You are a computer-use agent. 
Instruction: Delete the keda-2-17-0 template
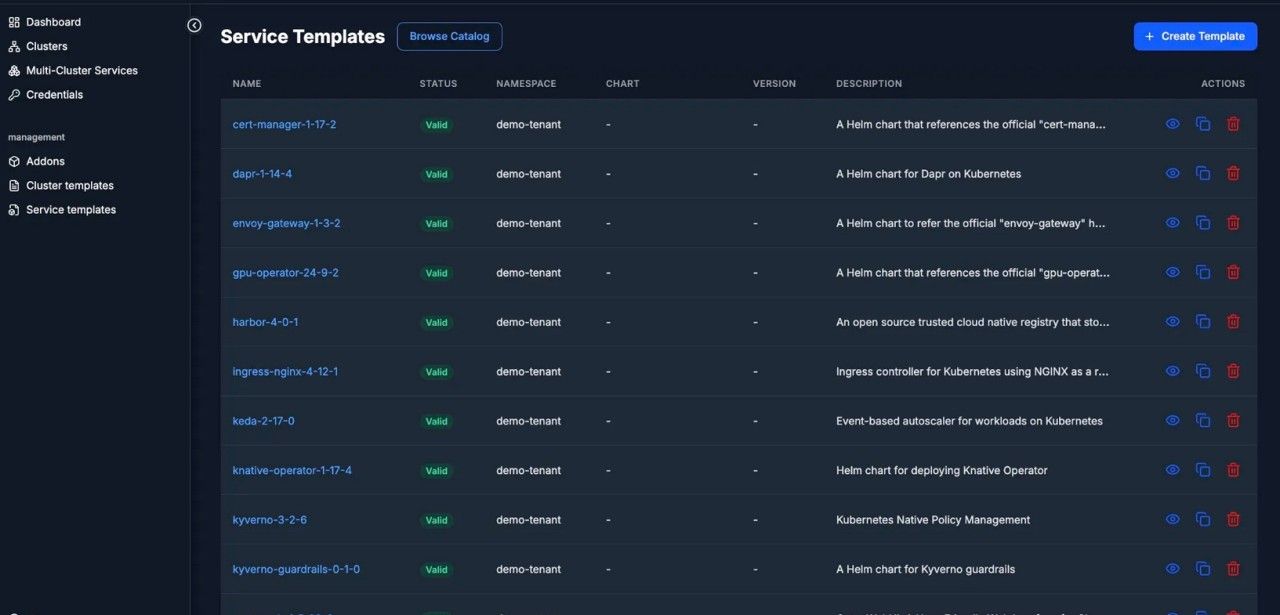[1233, 421]
